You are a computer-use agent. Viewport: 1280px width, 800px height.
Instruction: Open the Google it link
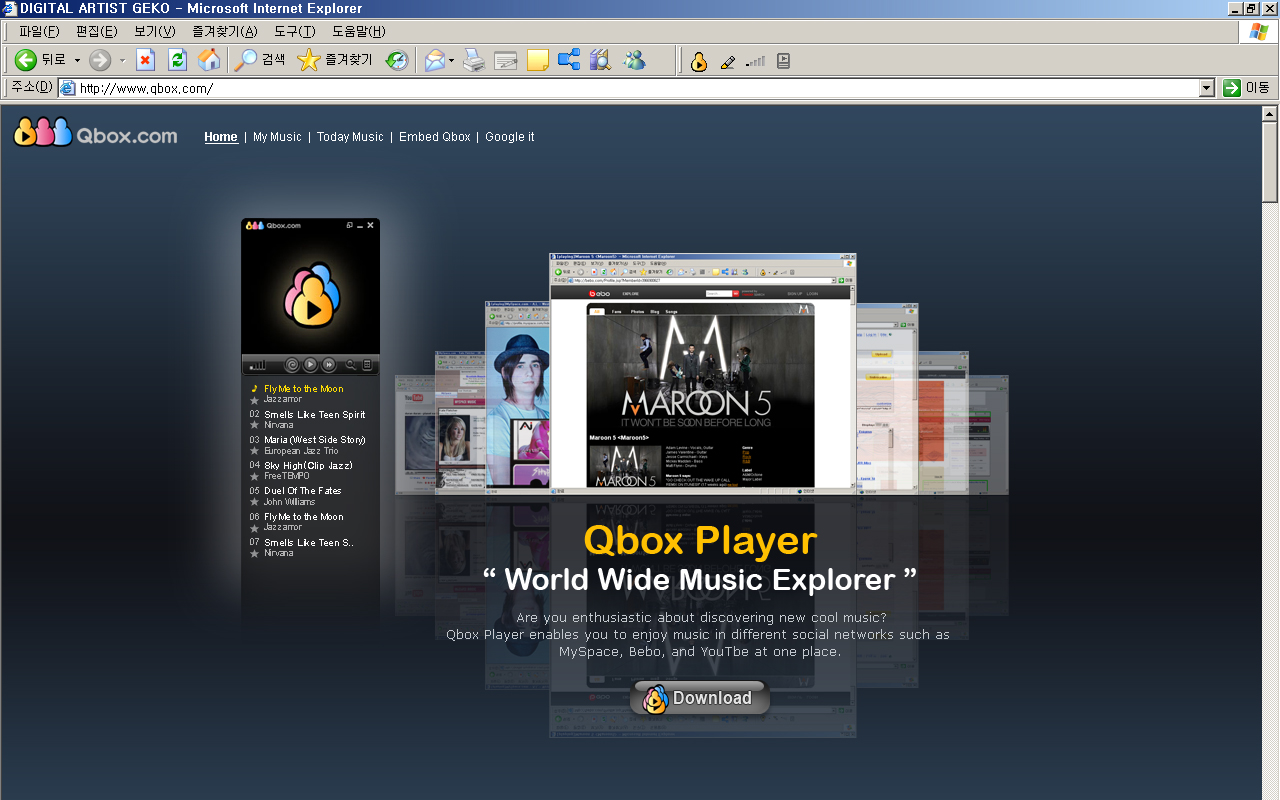tap(510, 137)
